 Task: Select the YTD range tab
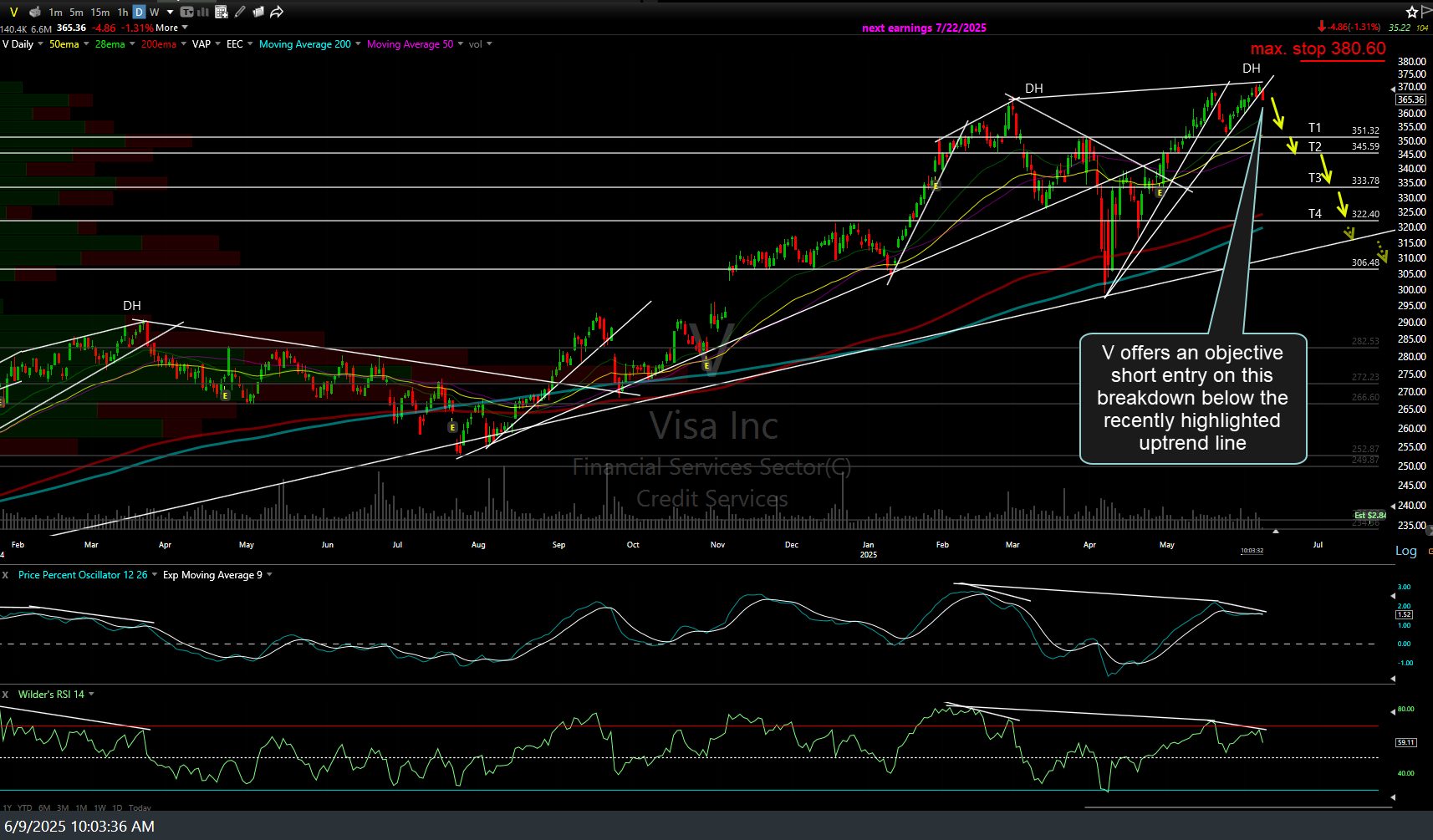25,807
